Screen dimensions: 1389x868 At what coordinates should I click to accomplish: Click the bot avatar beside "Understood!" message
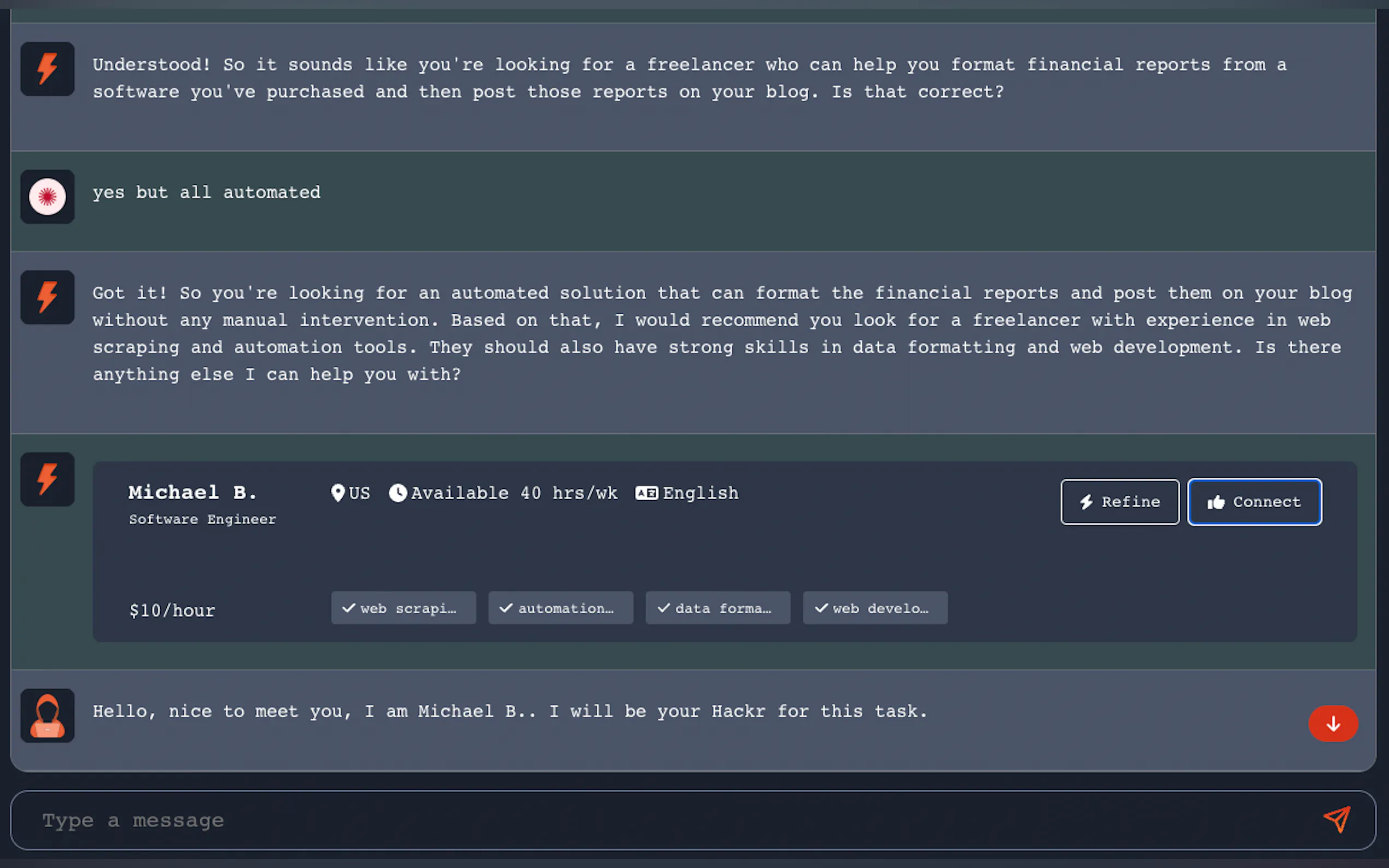(x=48, y=69)
